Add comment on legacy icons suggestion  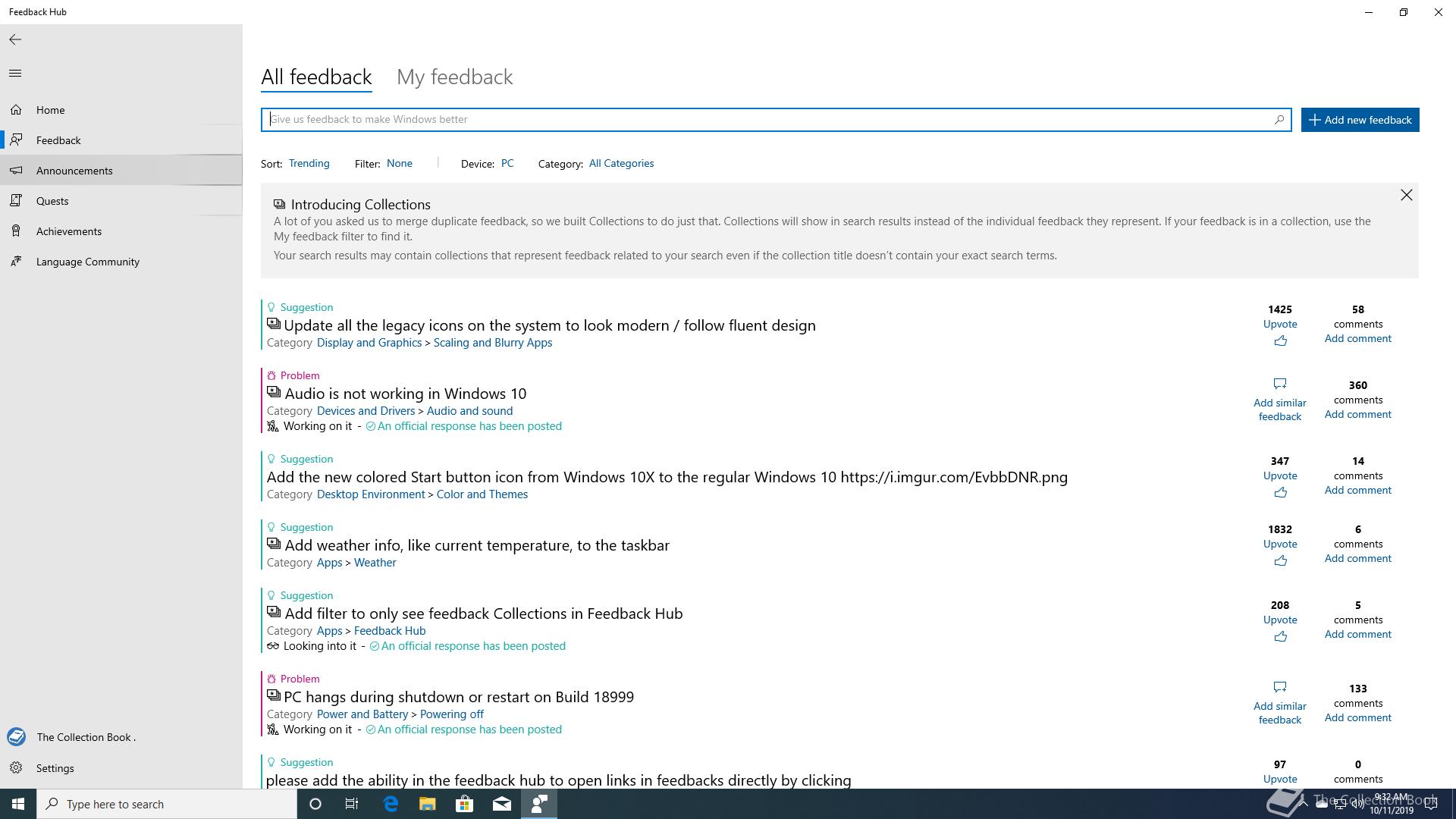coord(1357,339)
